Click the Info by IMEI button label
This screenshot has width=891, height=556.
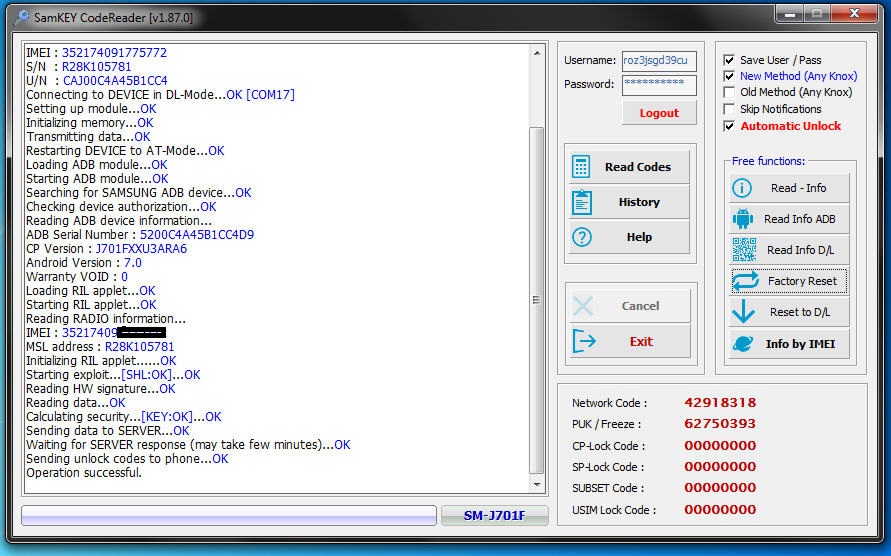tap(800, 344)
